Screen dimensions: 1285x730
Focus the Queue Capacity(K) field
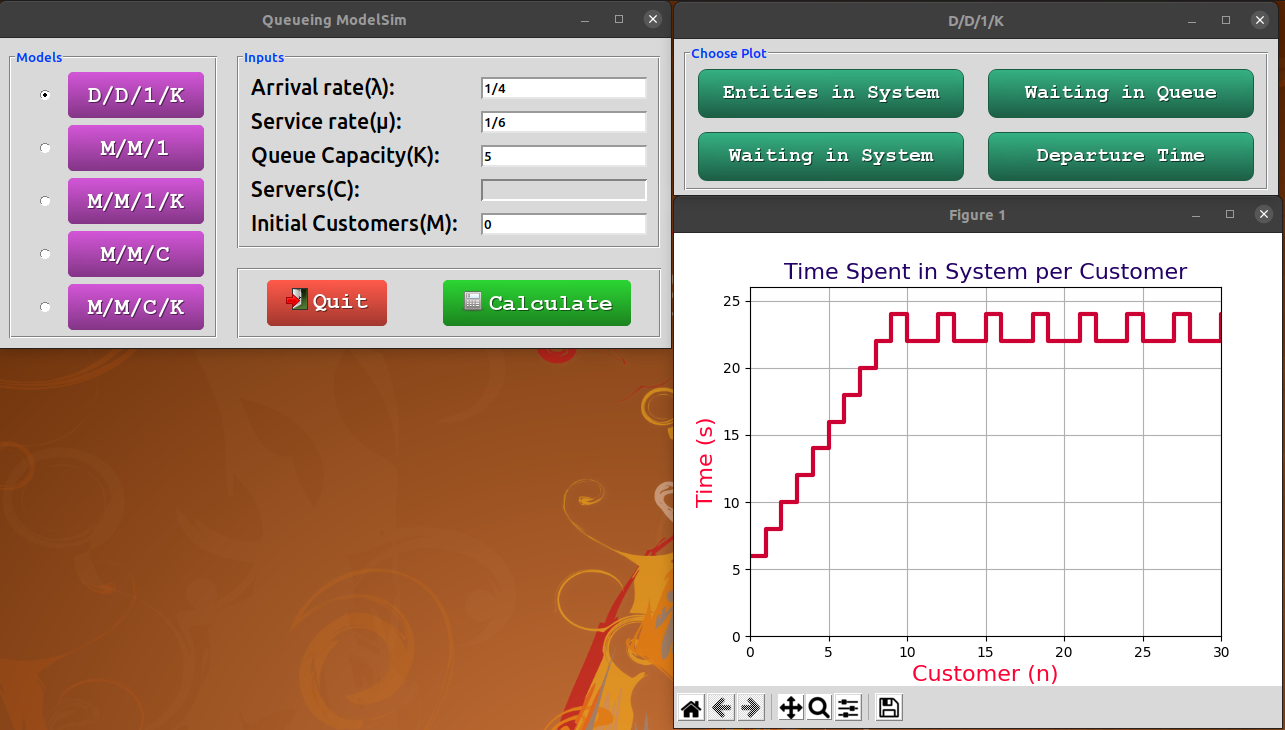pyautogui.click(x=563, y=156)
